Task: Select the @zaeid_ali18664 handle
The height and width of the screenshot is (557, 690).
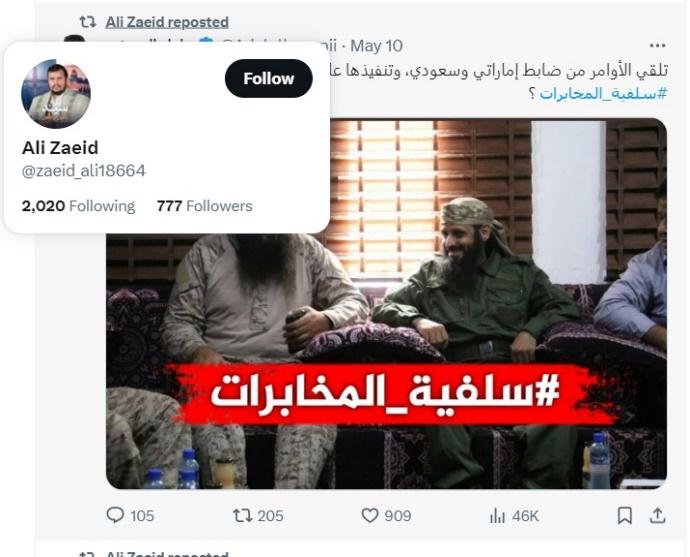Action: pyautogui.click(x=84, y=171)
